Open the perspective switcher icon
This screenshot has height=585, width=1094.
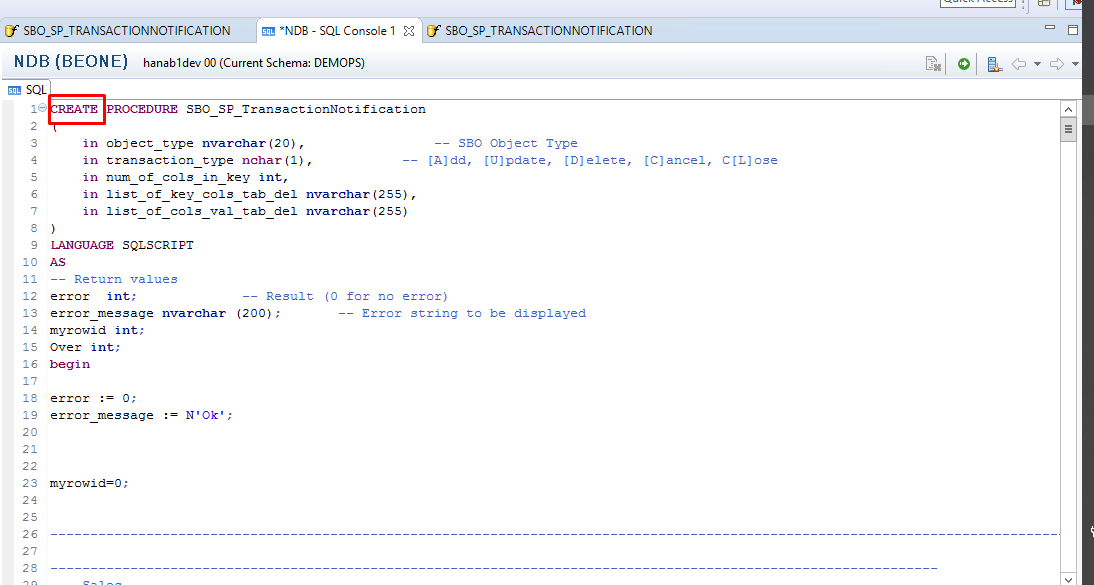[1044, 3]
